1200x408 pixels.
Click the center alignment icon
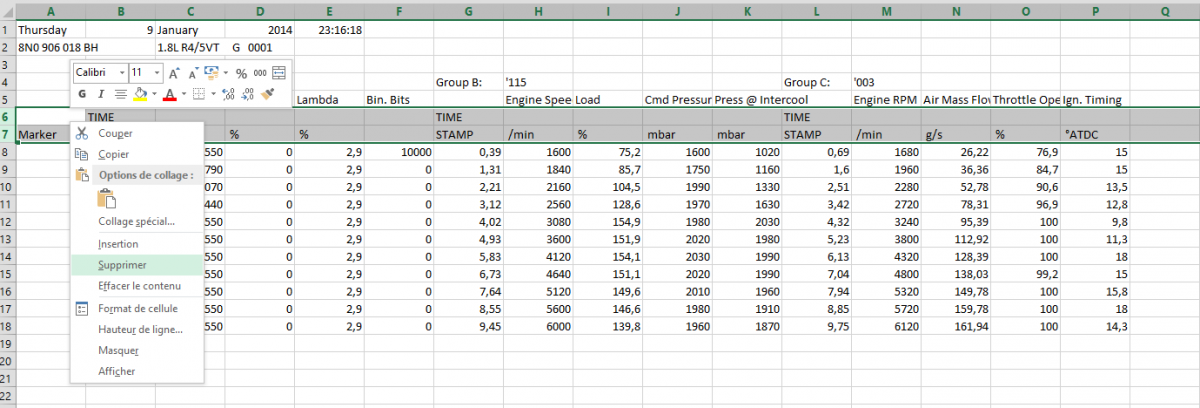[x=119, y=94]
